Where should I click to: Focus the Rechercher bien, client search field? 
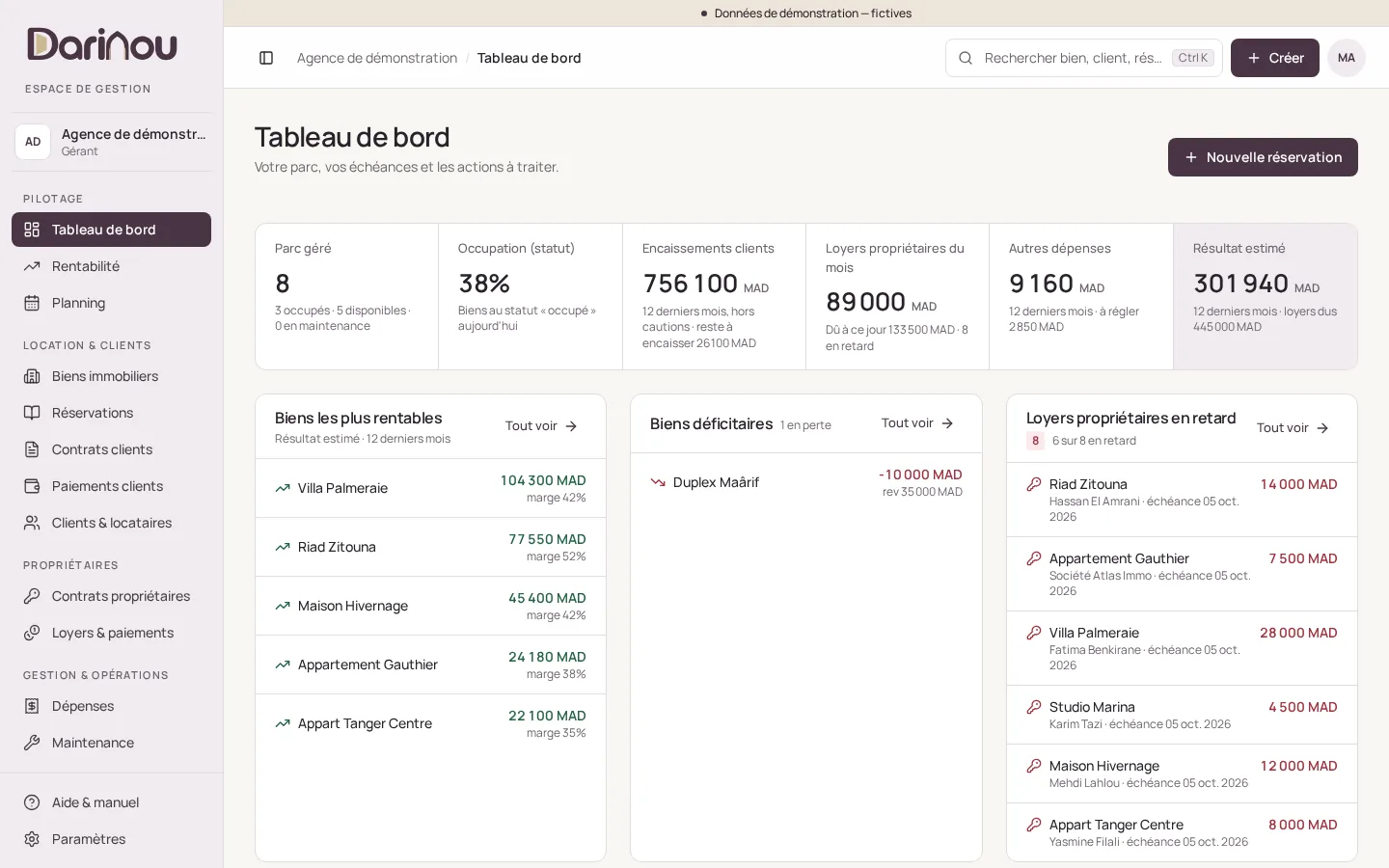pos(1084,58)
